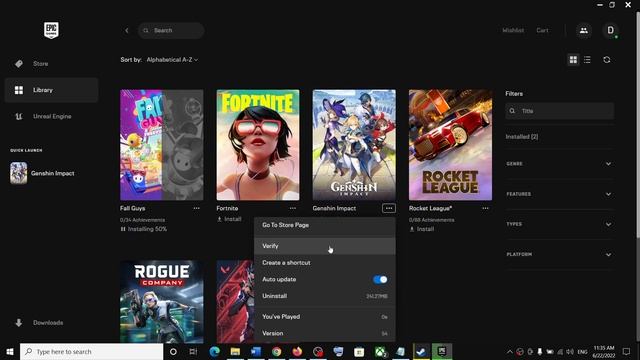Viewport: 640px width, 360px height.
Task: Show hidden system tray icons
Action: [x=510, y=351]
